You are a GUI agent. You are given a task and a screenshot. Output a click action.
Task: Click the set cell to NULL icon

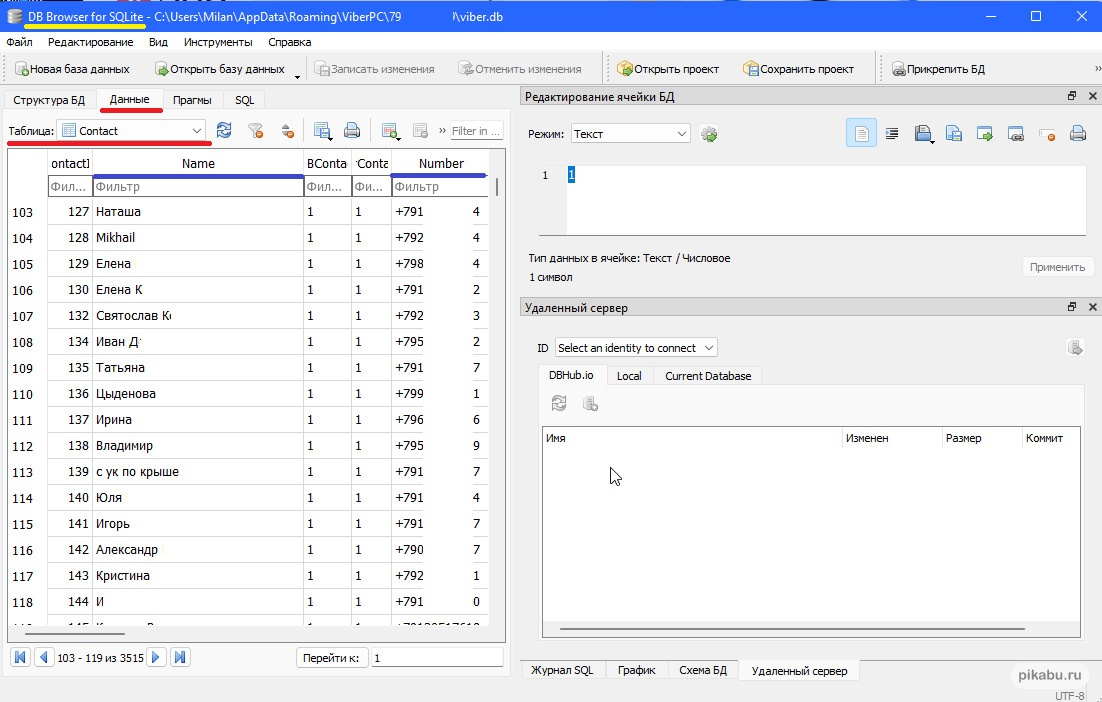click(x=1047, y=133)
